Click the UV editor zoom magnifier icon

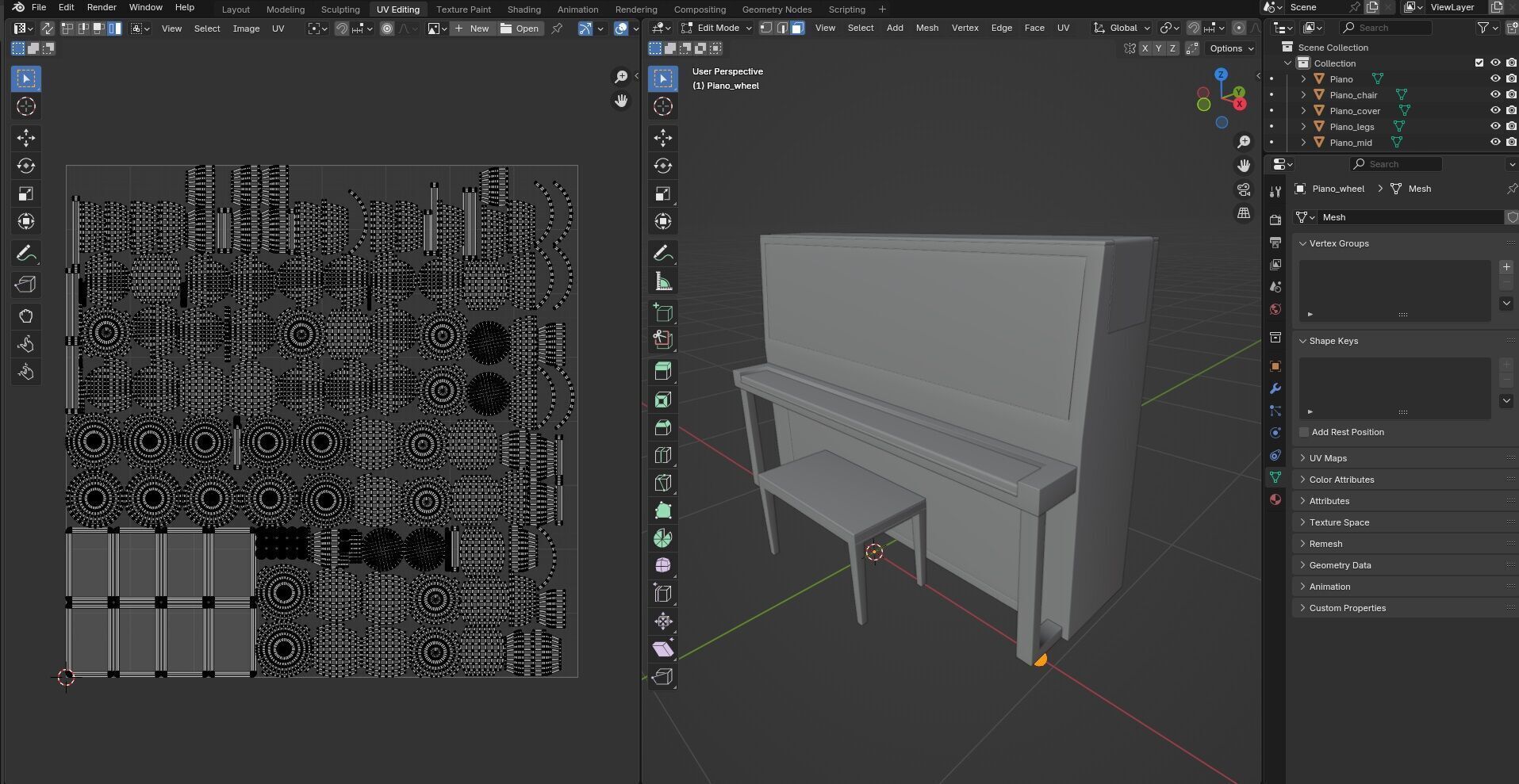621,77
